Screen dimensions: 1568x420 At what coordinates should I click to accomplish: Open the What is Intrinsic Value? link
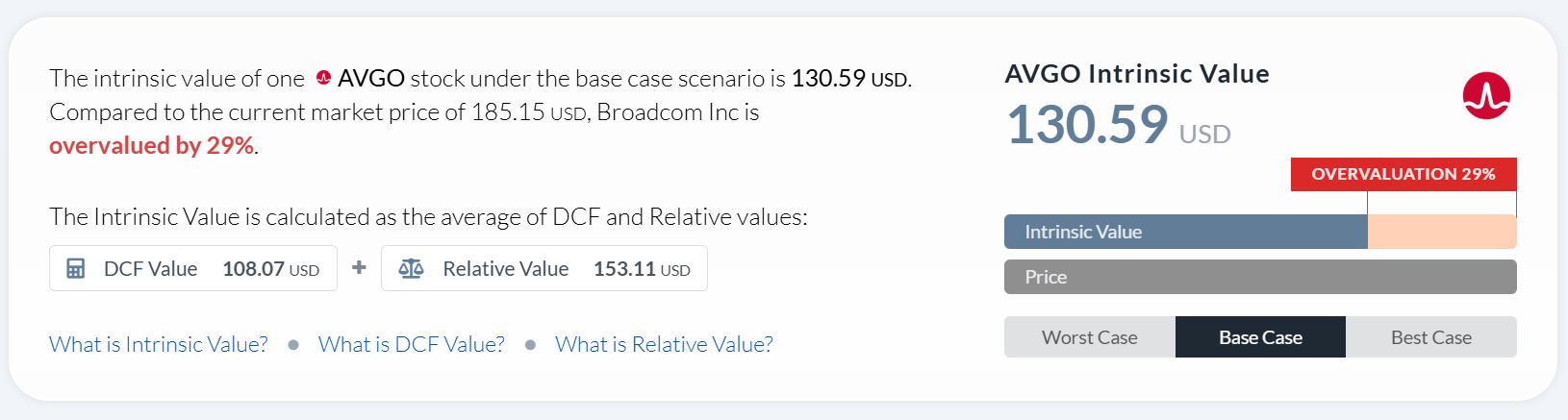click(x=159, y=344)
